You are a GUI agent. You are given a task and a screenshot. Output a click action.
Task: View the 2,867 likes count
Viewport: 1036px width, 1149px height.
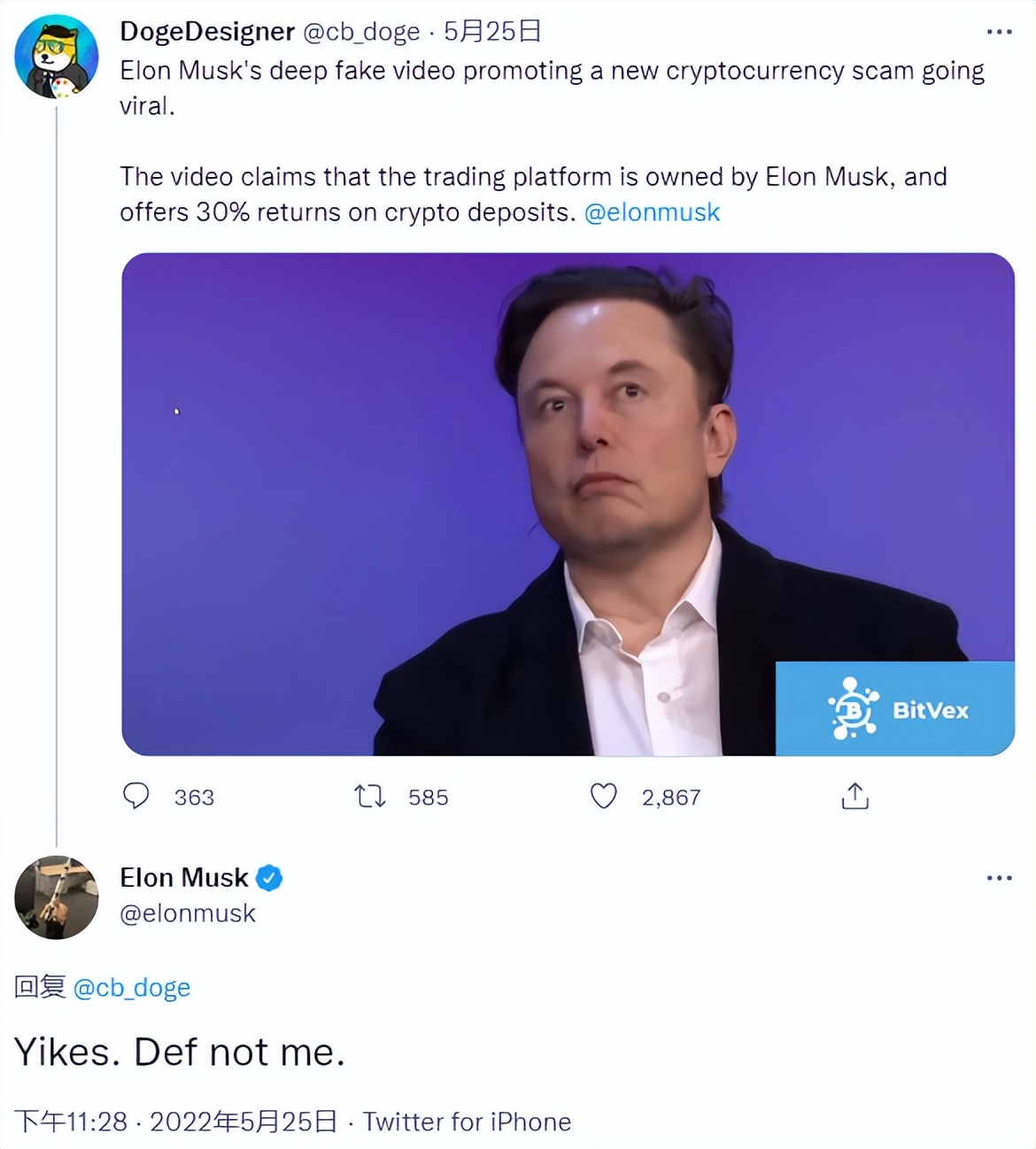671,798
